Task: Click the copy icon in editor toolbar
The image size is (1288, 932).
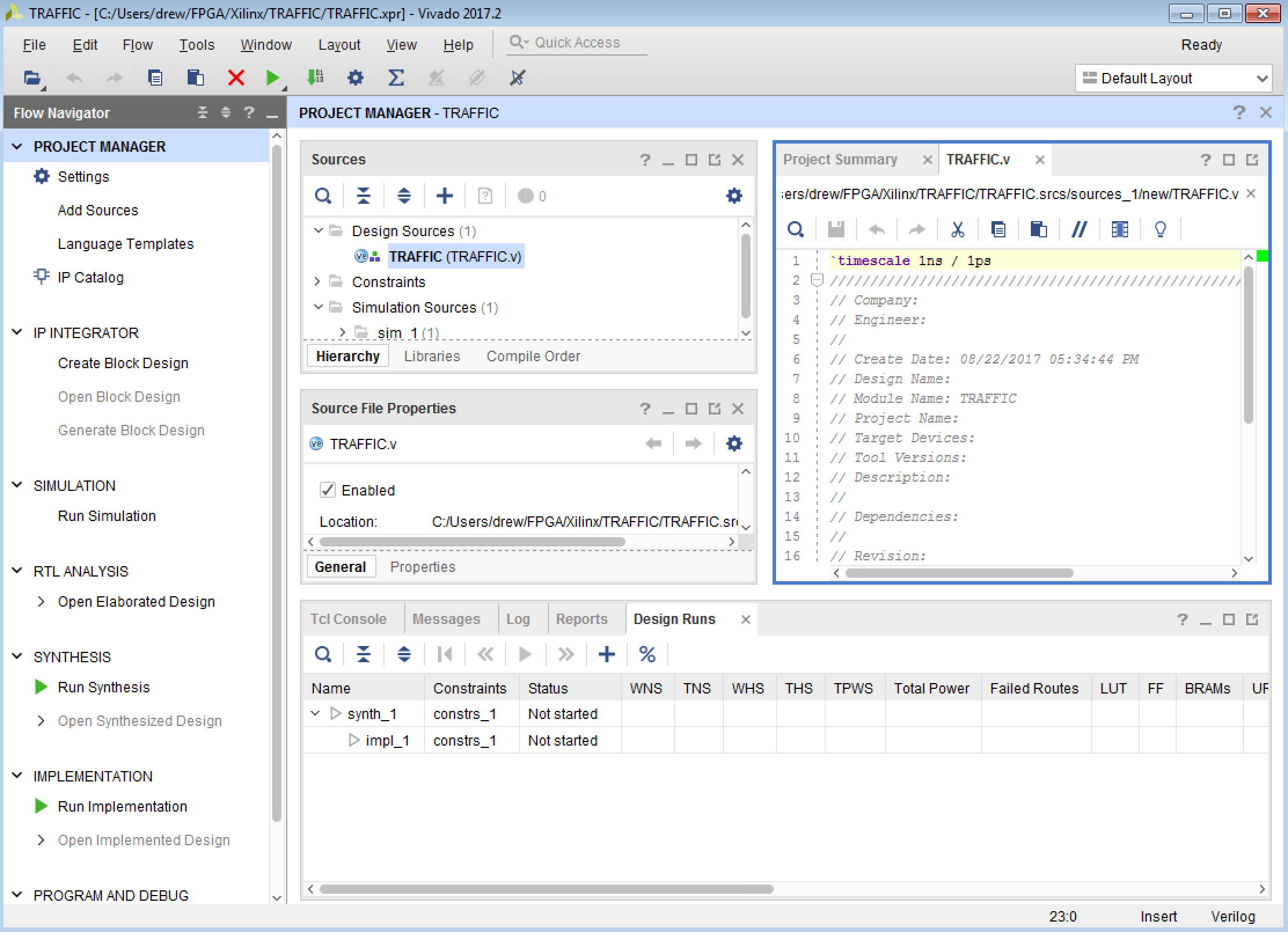Action: click(998, 229)
